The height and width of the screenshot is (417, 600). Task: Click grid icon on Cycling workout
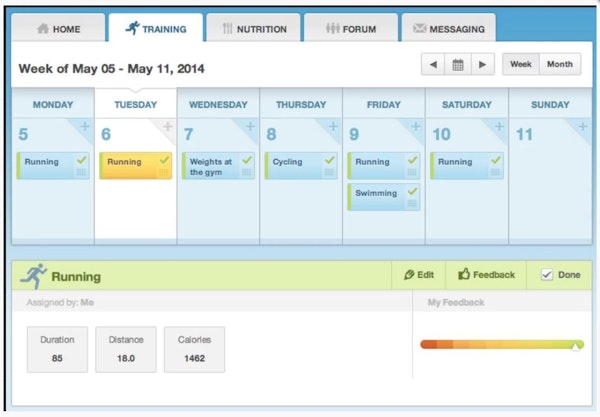coord(329,173)
